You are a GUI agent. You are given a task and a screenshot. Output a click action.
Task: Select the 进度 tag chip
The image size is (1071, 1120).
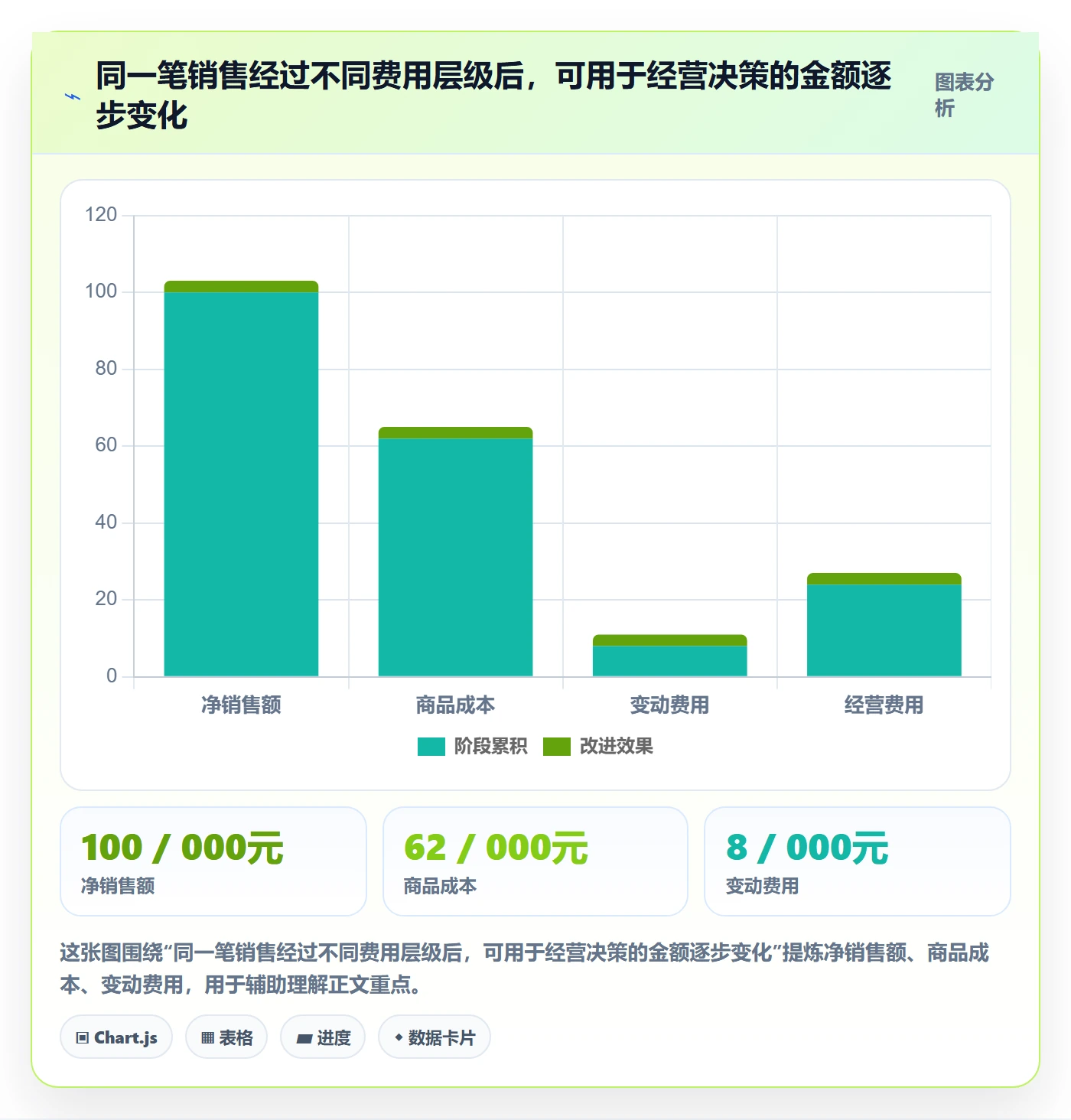[x=323, y=1037]
